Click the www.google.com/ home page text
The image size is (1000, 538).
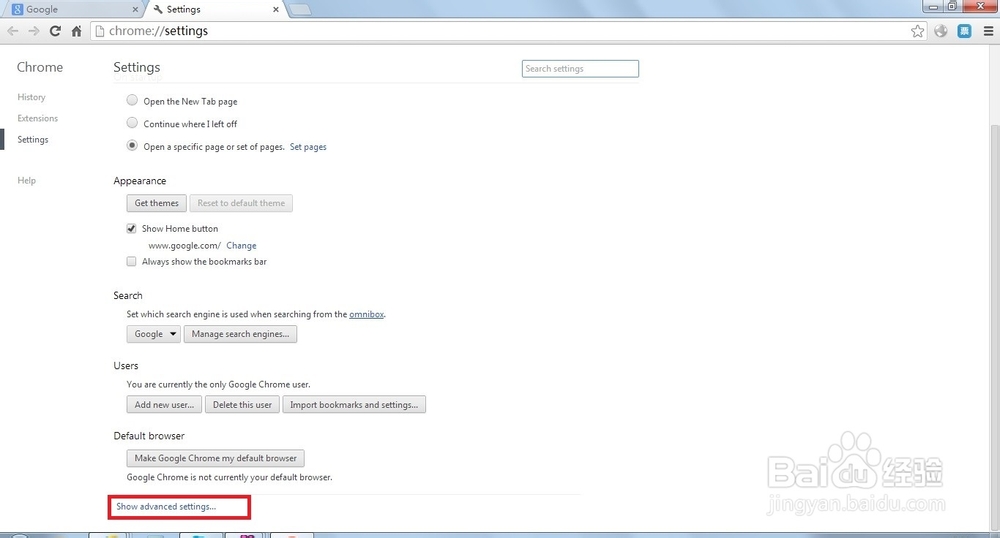click(185, 245)
